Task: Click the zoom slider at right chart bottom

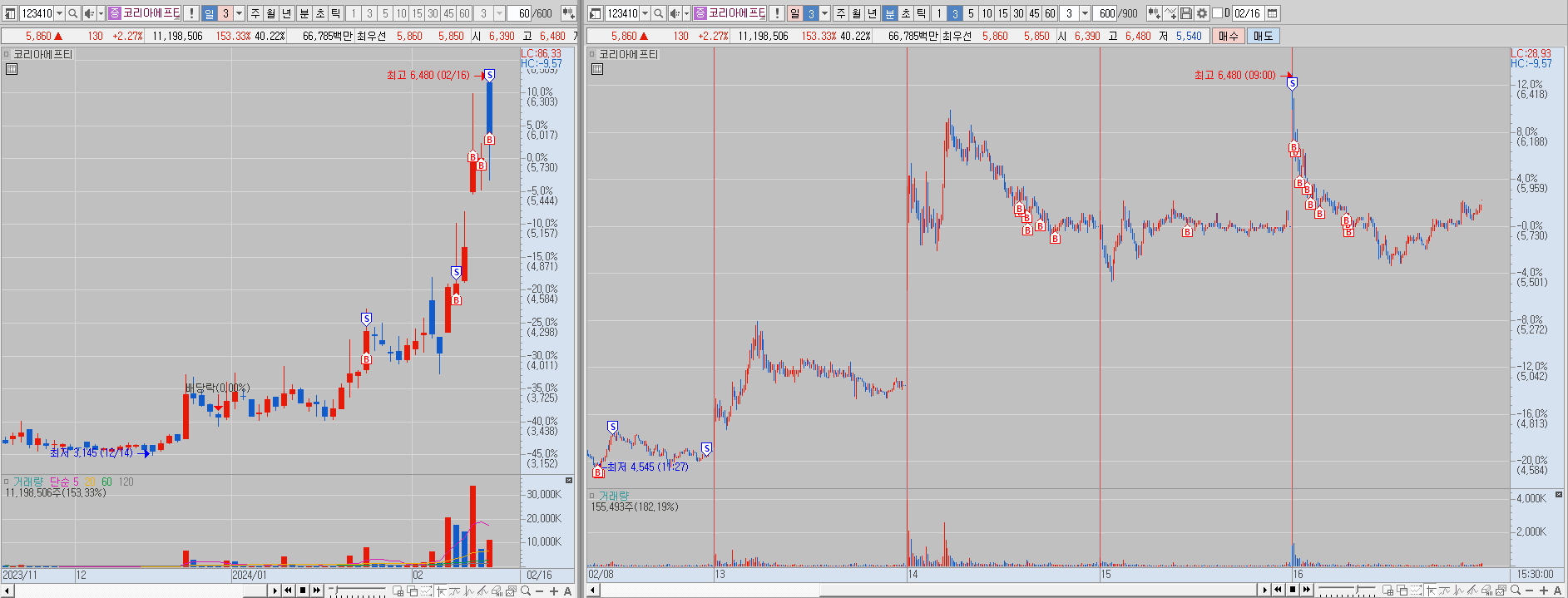Action: (x=1348, y=591)
